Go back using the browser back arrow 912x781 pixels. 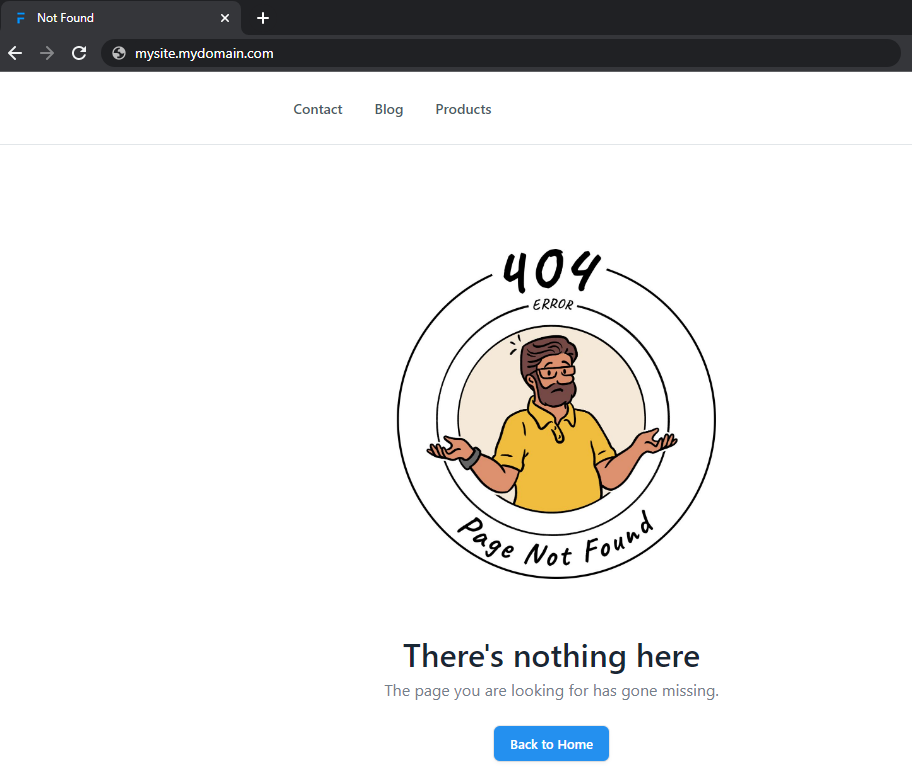pos(15,54)
